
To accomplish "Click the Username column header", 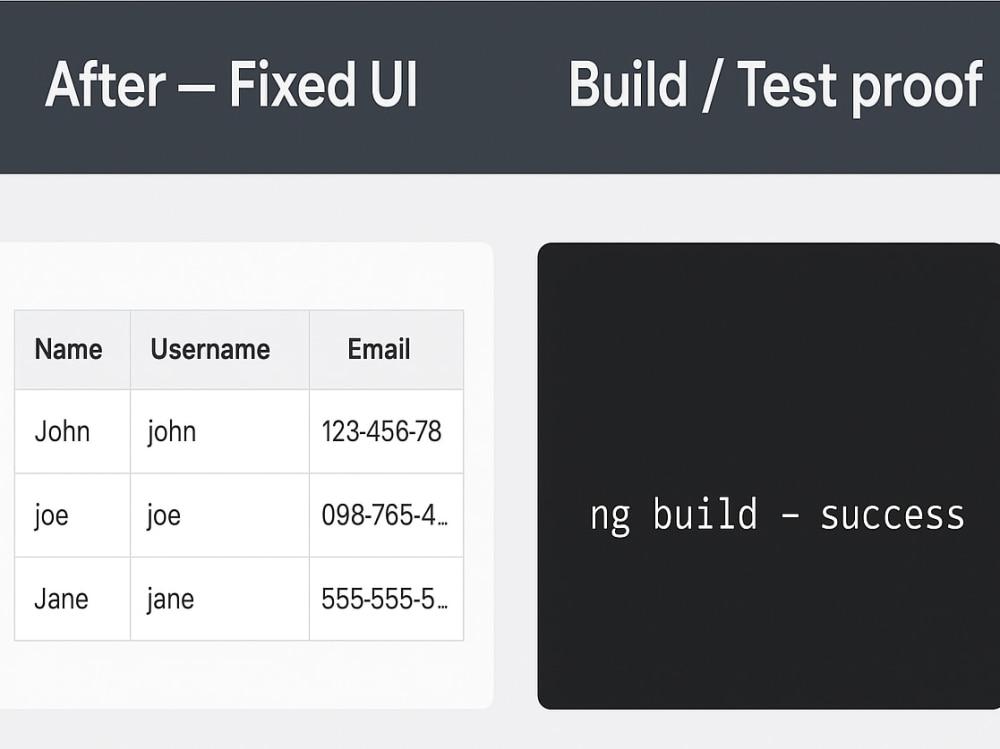I will point(220,350).
